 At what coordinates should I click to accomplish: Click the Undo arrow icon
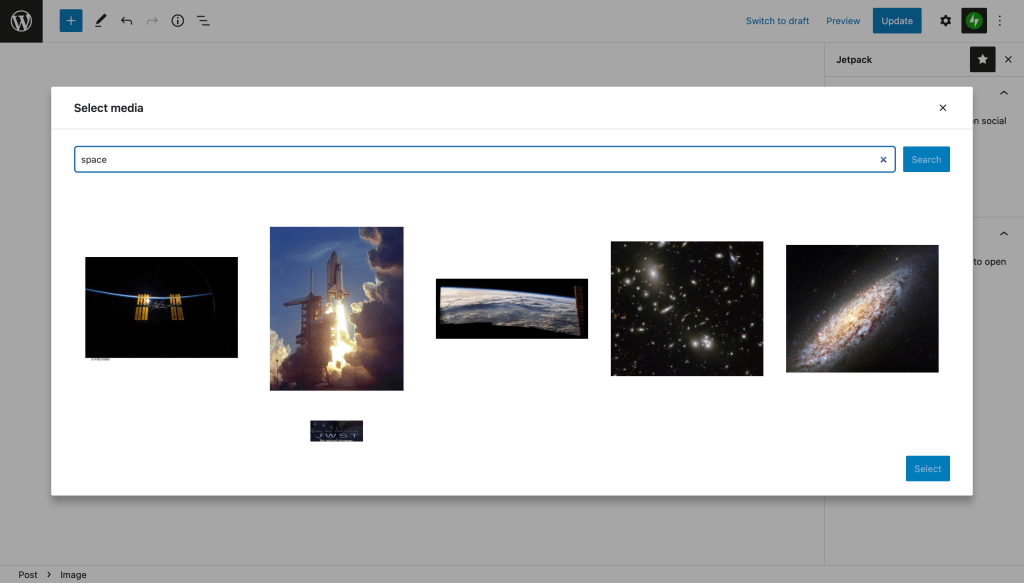pyautogui.click(x=126, y=21)
